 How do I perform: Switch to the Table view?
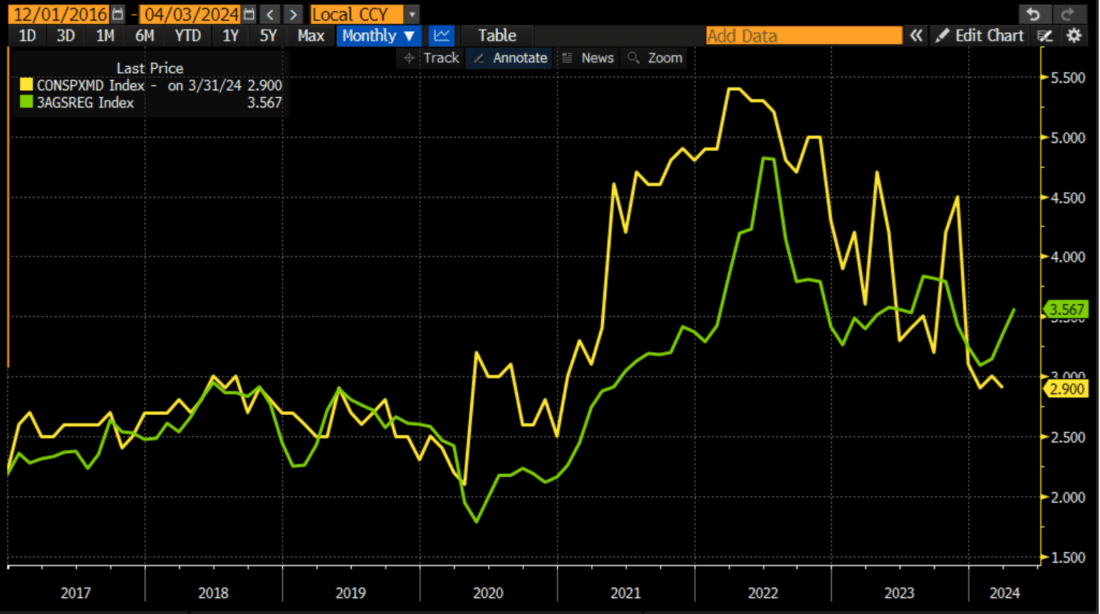click(496, 35)
